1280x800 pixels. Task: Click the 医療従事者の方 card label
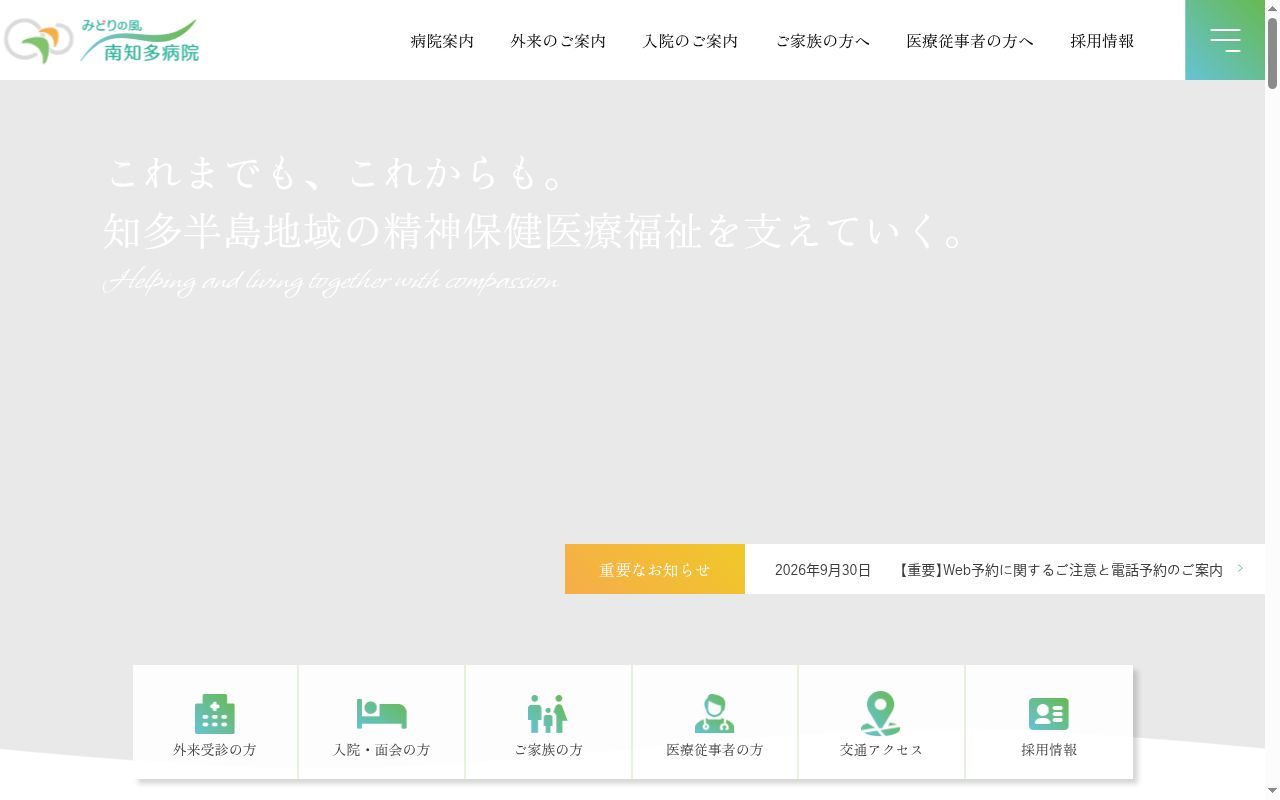point(715,750)
